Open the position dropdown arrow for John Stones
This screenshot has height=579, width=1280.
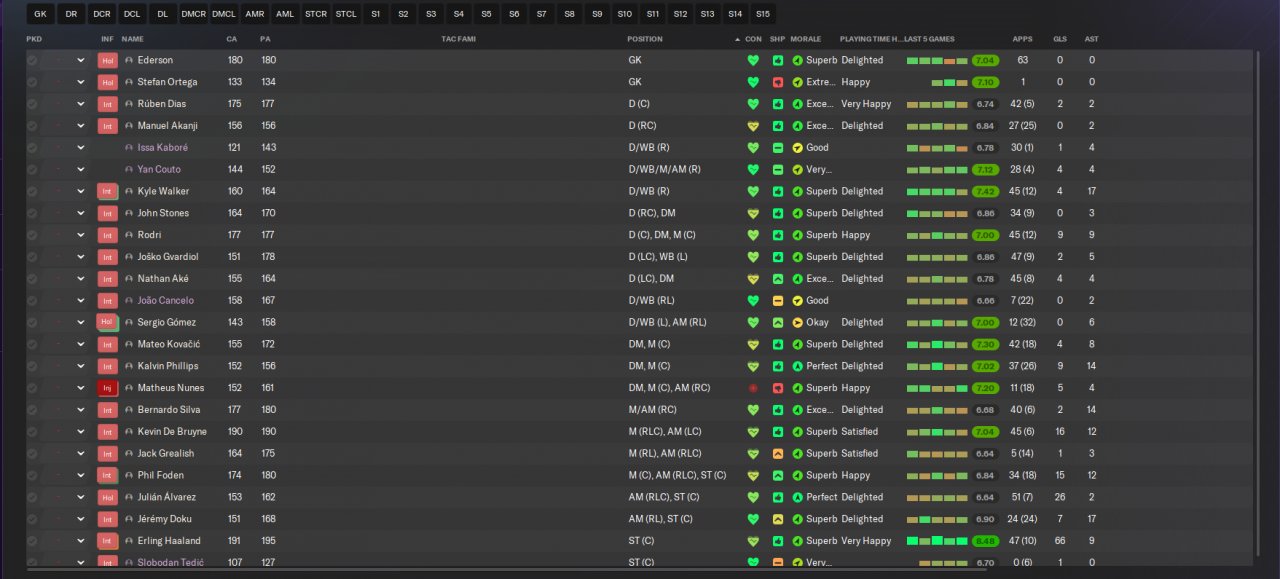[x=81, y=213]
